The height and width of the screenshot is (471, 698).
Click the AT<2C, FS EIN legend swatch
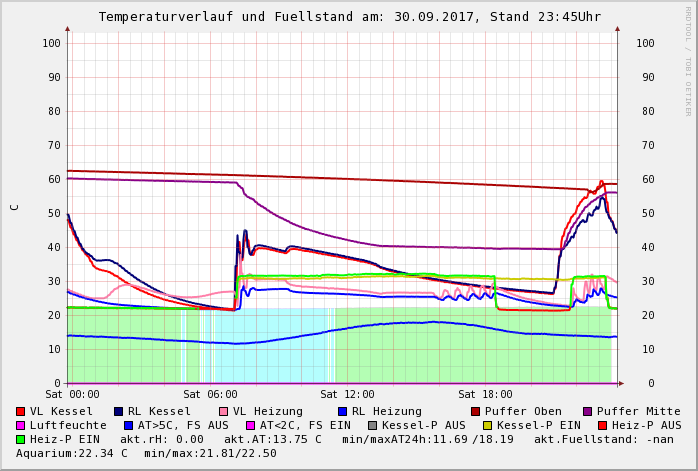[251, 425]
